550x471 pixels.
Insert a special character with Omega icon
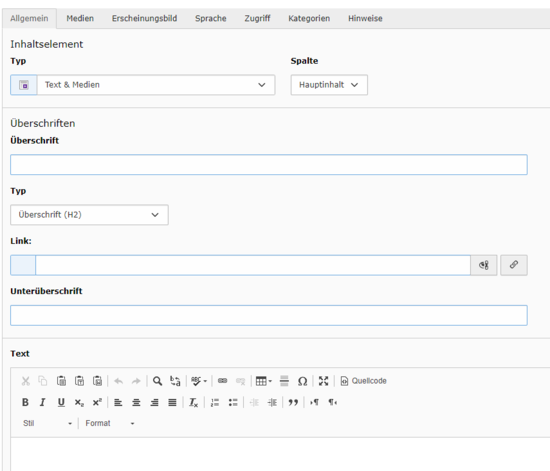click(302, 381)
